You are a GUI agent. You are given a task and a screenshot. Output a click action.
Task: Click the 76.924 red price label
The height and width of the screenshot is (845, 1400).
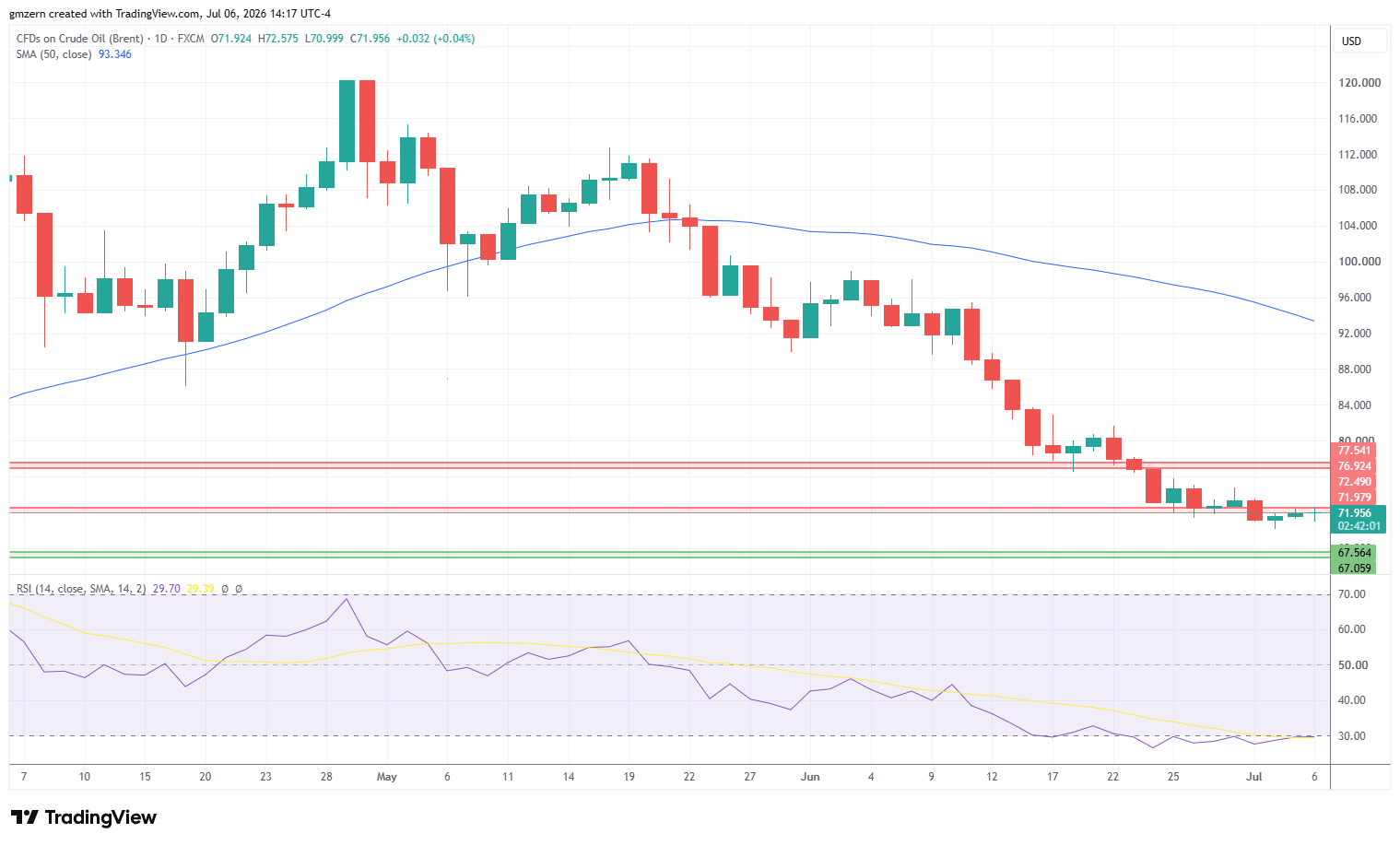click(x=1355, y=466)
